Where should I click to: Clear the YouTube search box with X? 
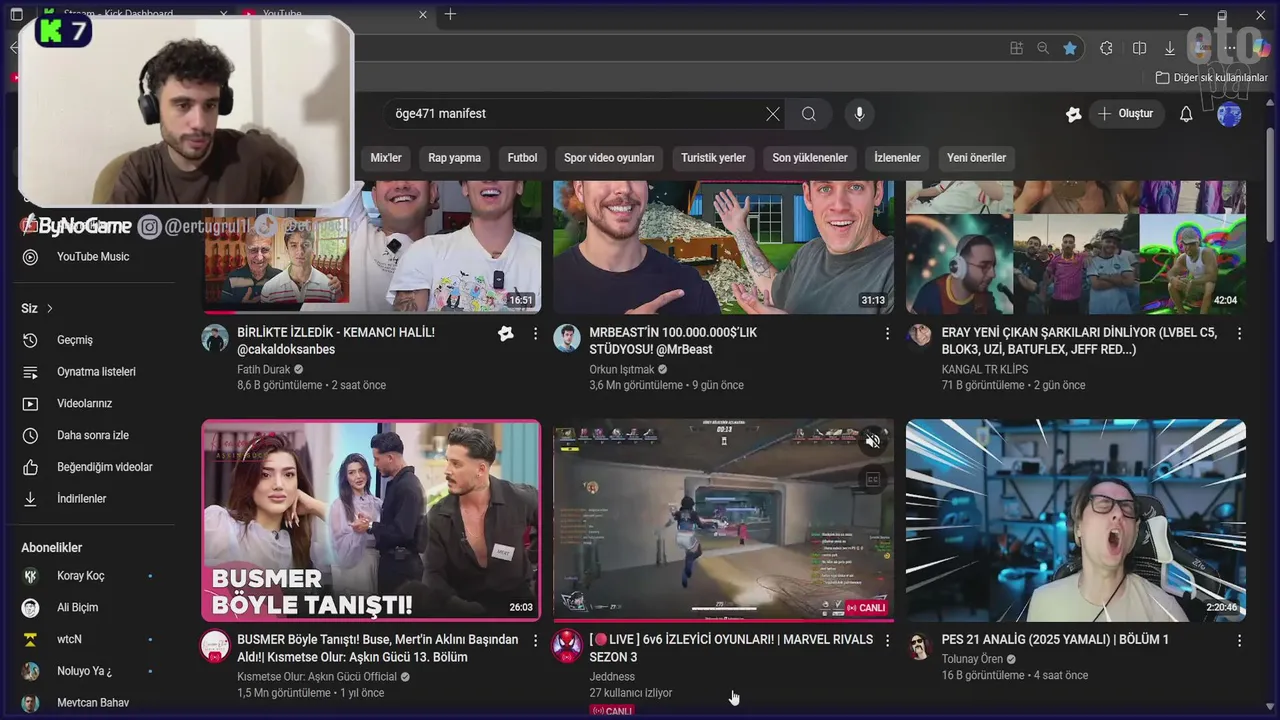click(773, 114)
